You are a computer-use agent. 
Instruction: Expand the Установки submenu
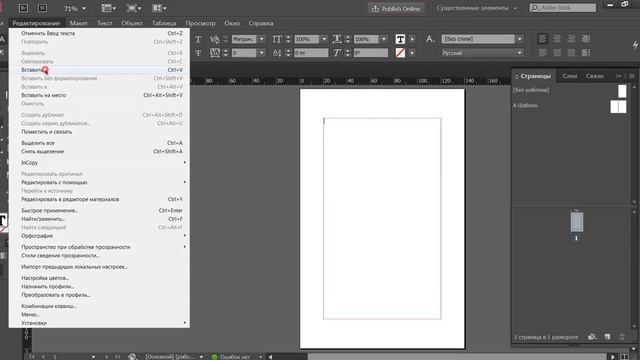(99, 323)
